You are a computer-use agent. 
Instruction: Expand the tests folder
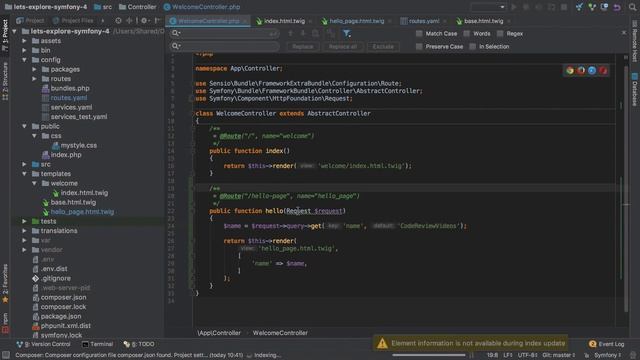24,221
